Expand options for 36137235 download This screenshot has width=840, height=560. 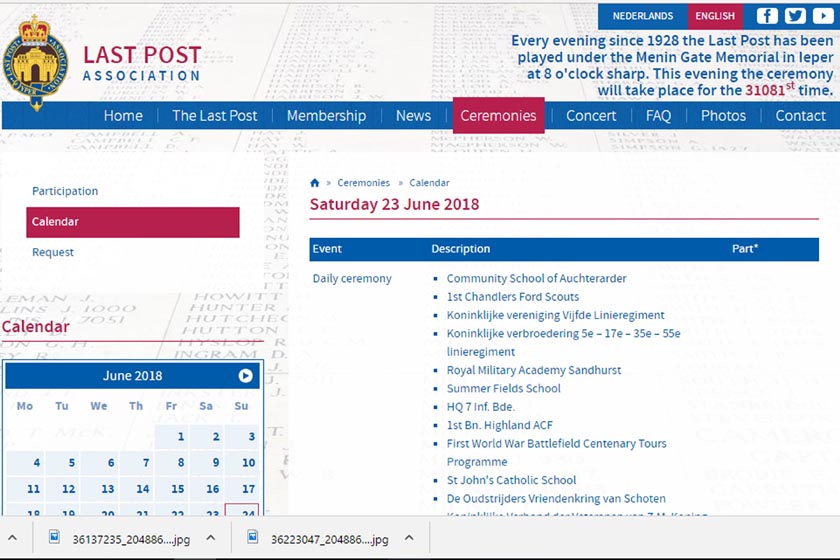pos(211,537)
